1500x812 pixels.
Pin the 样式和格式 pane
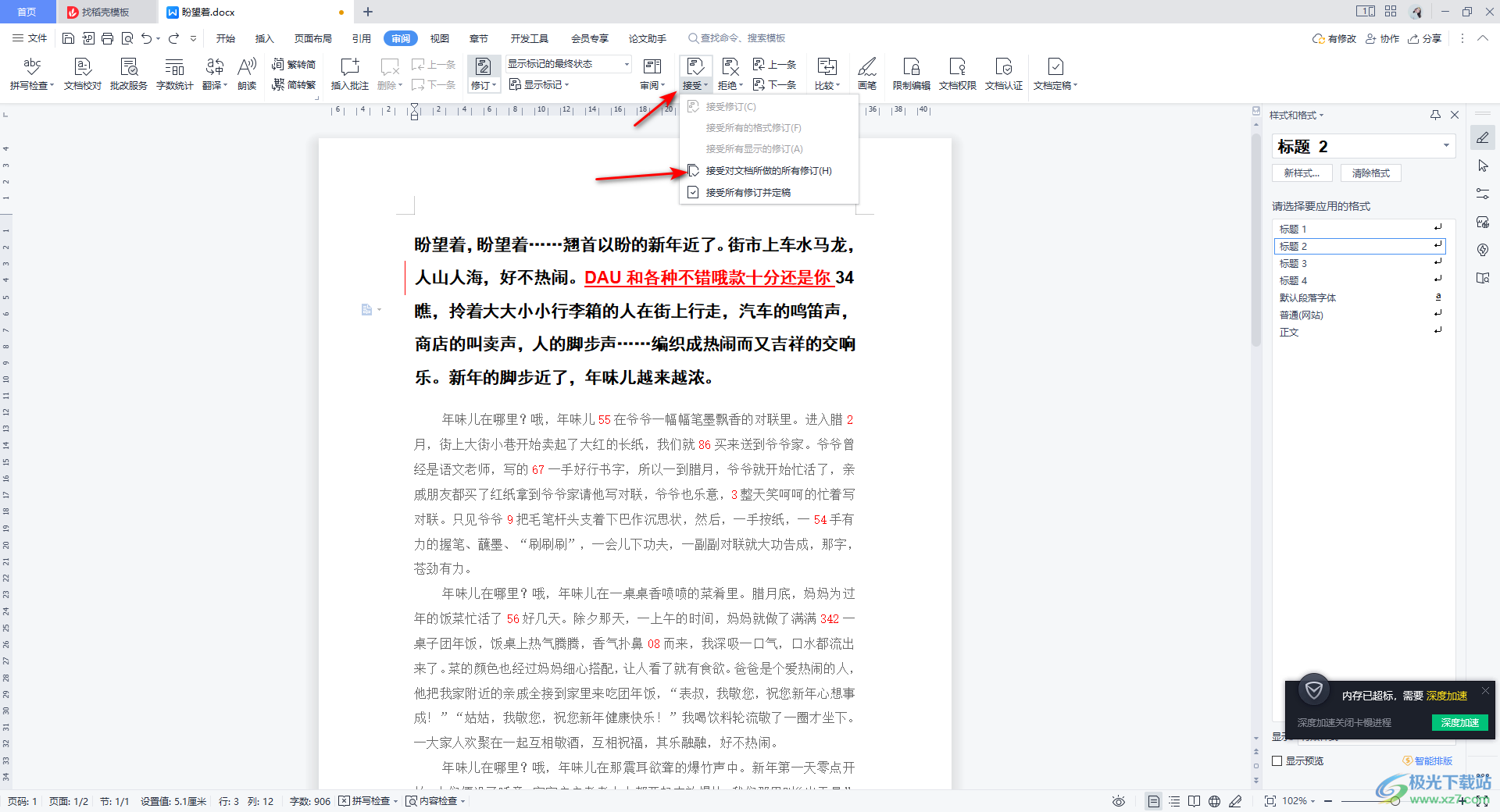1435,115
